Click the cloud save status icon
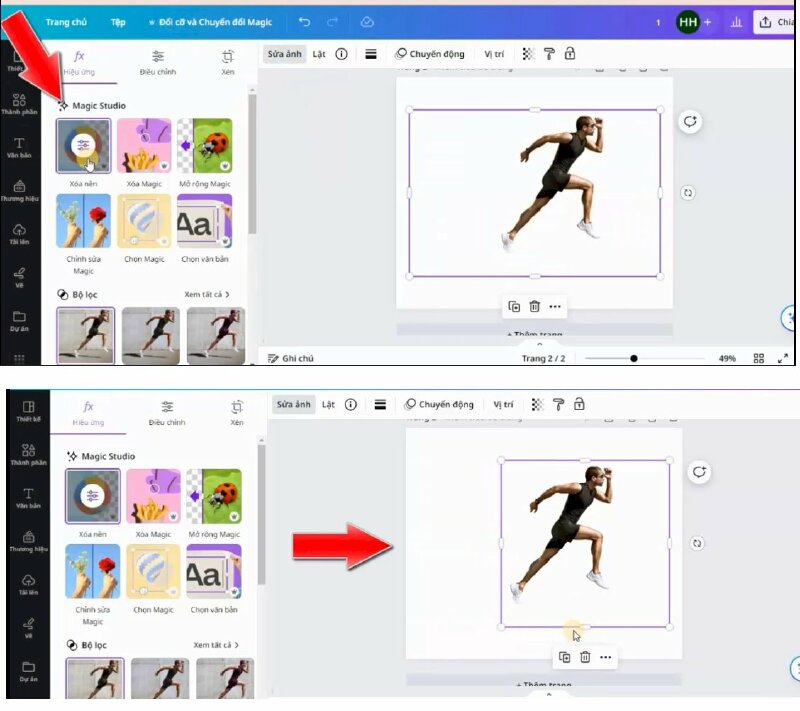 point(367,21)
